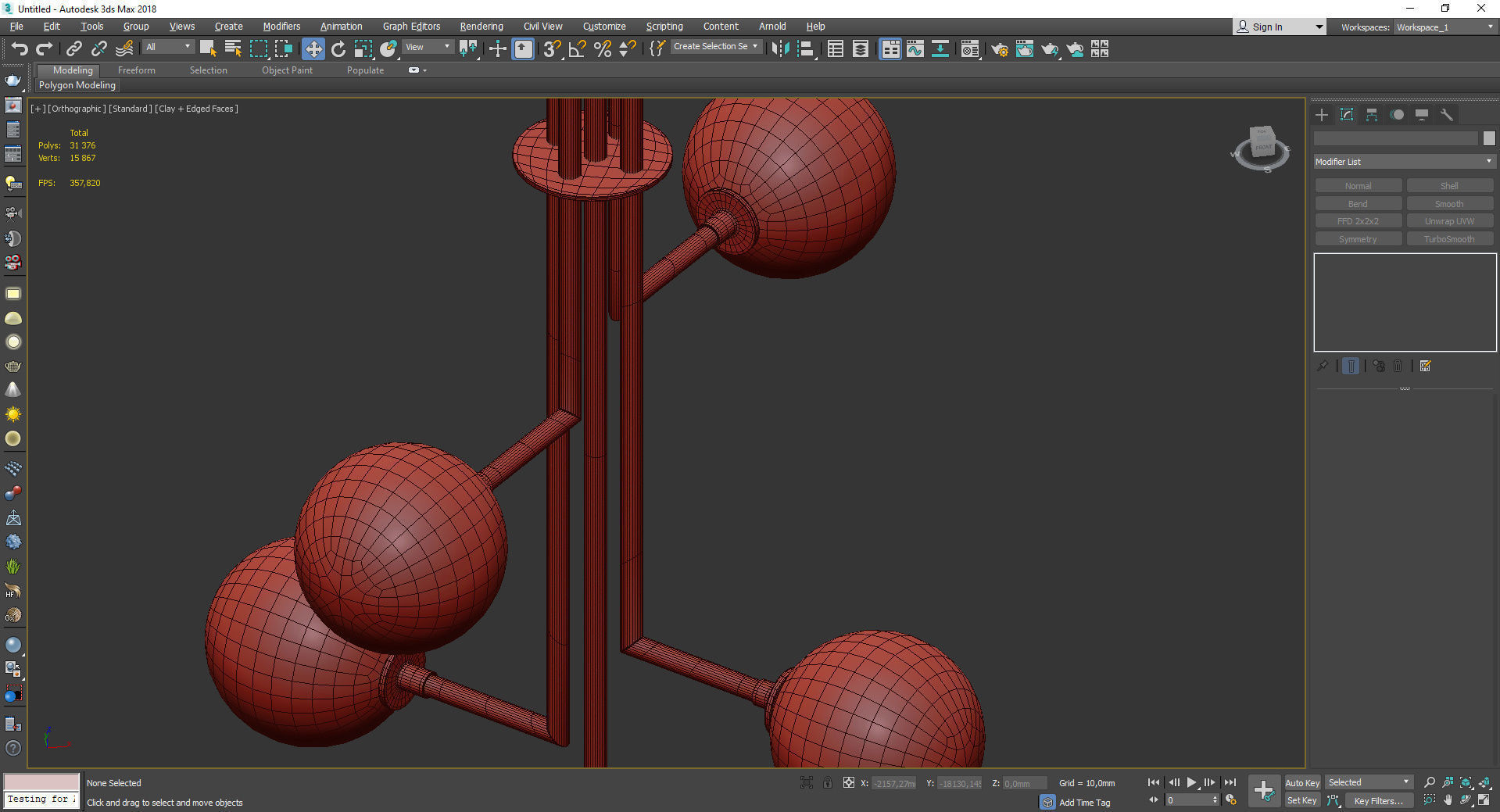Activate the Select and Scale tool
This screenshot has width=1500, height=812.
pyautogui.click(x=363, y=49)
